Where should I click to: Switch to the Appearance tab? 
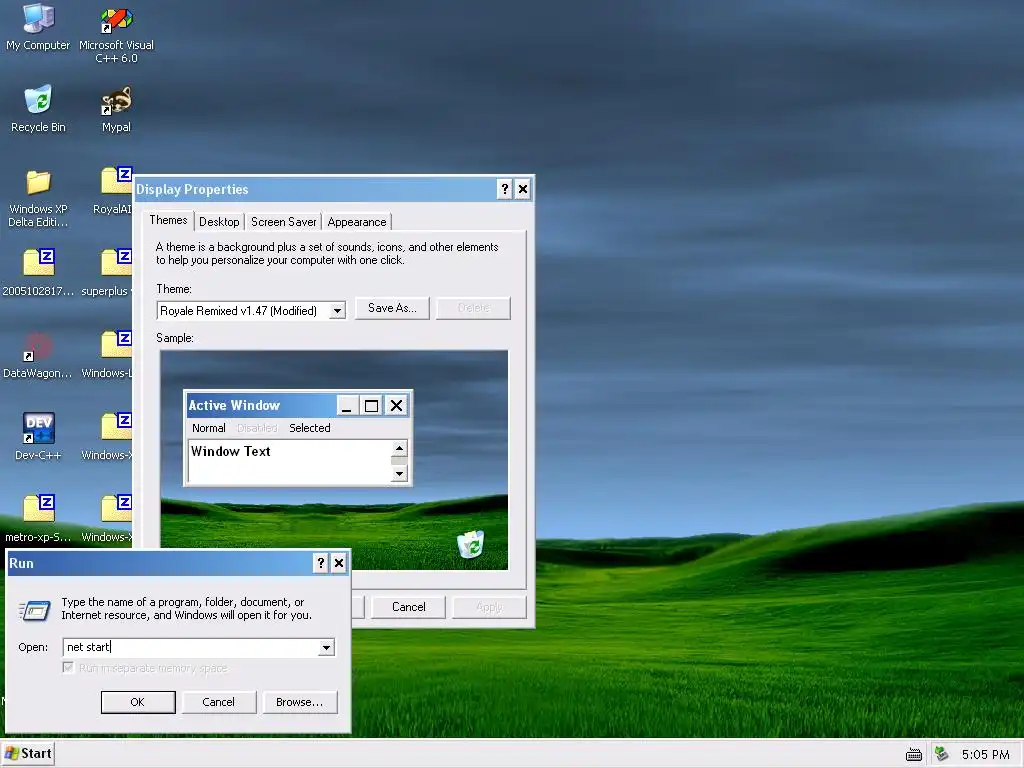pyautogui.click(x=357, y=222)
